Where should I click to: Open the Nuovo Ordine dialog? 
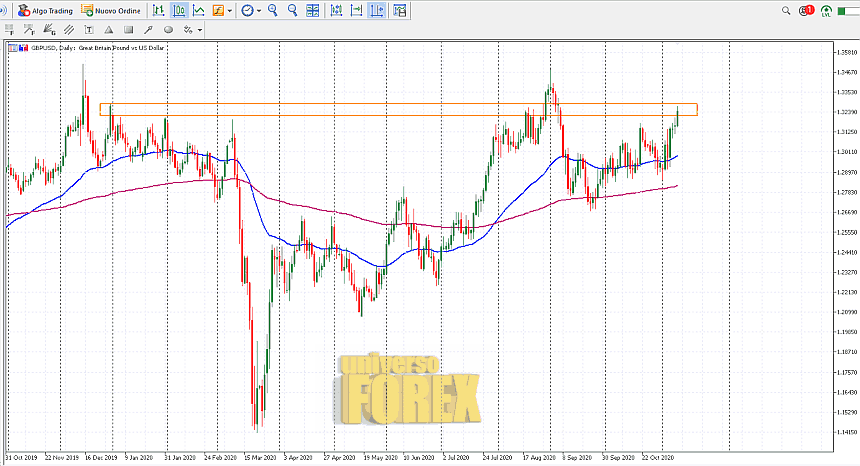click(x=112, y=10)
